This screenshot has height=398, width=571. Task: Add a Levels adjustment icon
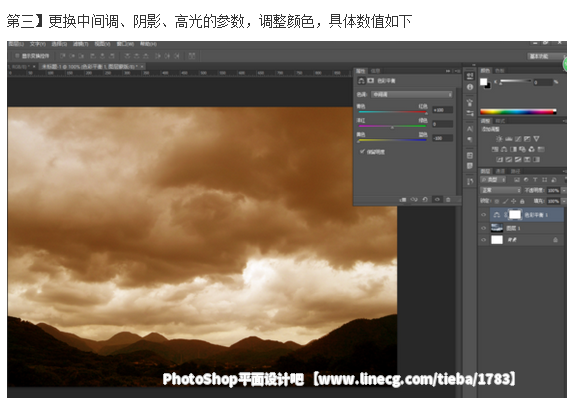point(509,139)
